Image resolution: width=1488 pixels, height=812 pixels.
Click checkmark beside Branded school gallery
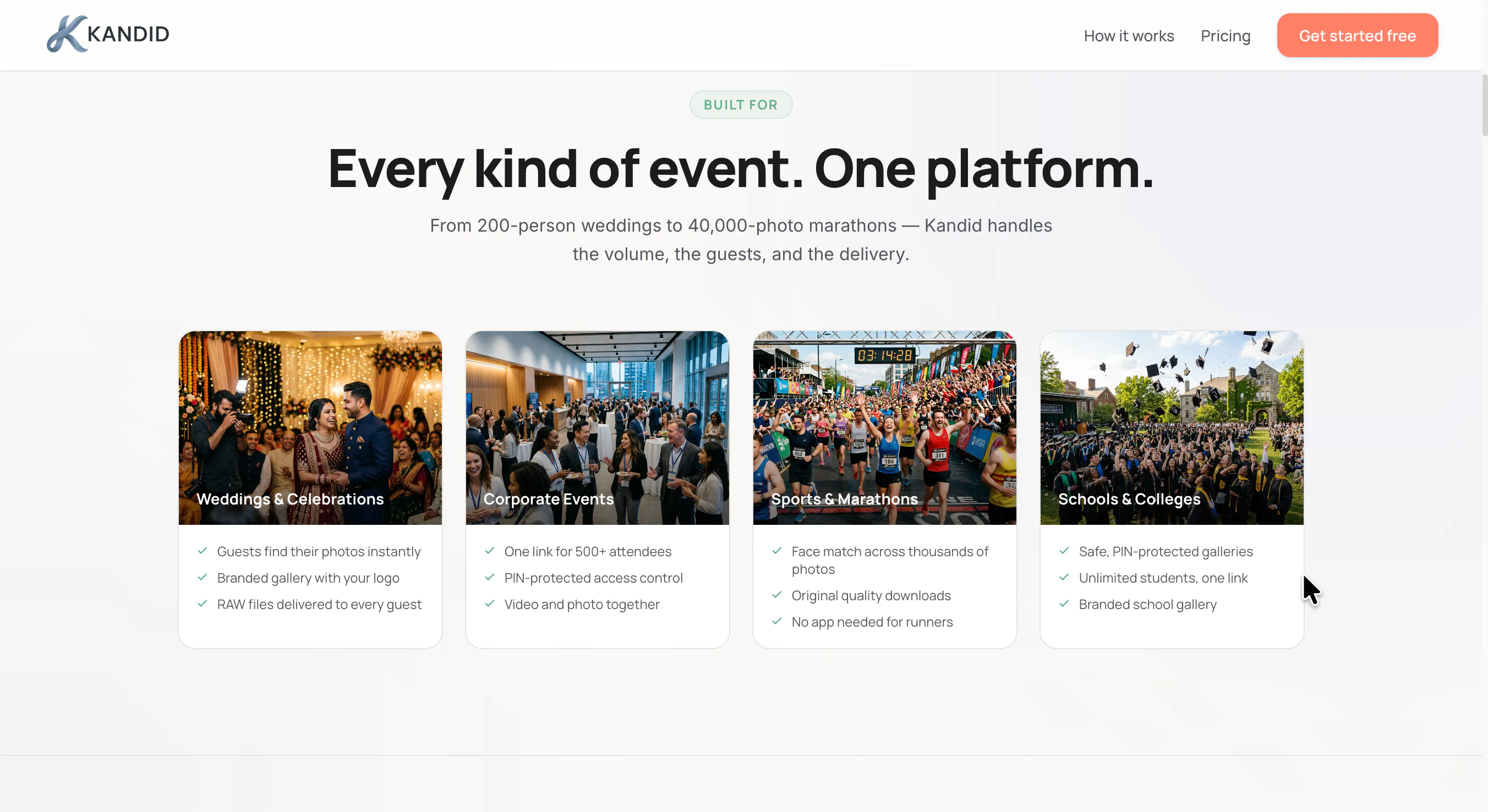click(x=1064, y=603)
